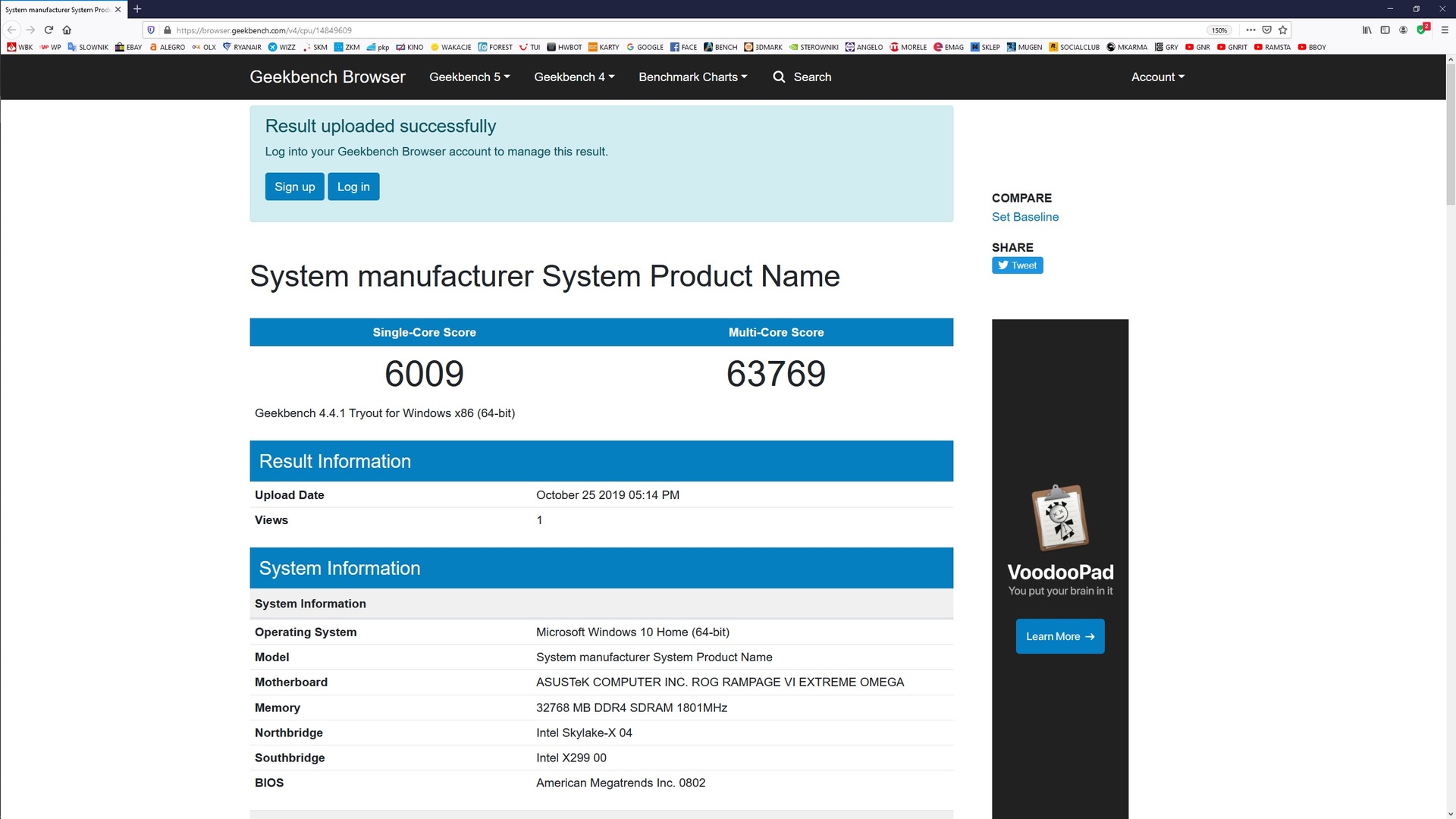Open the page actions three-dot menu
1456x819 pixels.
(x=1250, y=30)
